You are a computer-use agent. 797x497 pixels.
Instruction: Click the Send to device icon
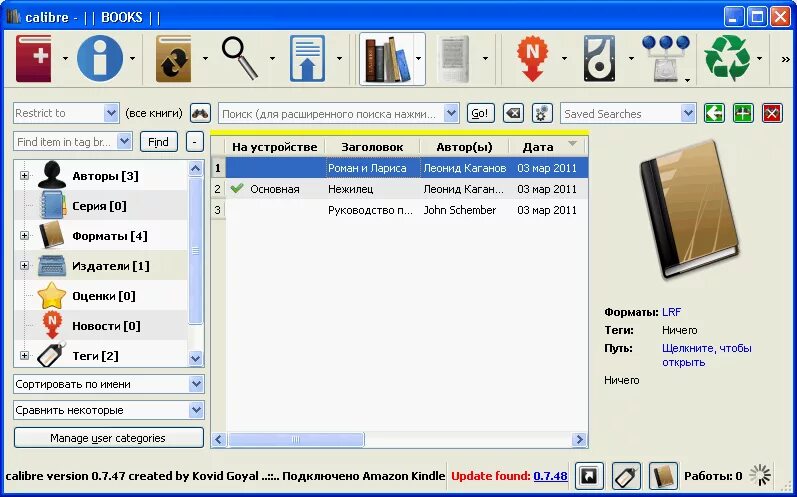[x=308, y=58]
